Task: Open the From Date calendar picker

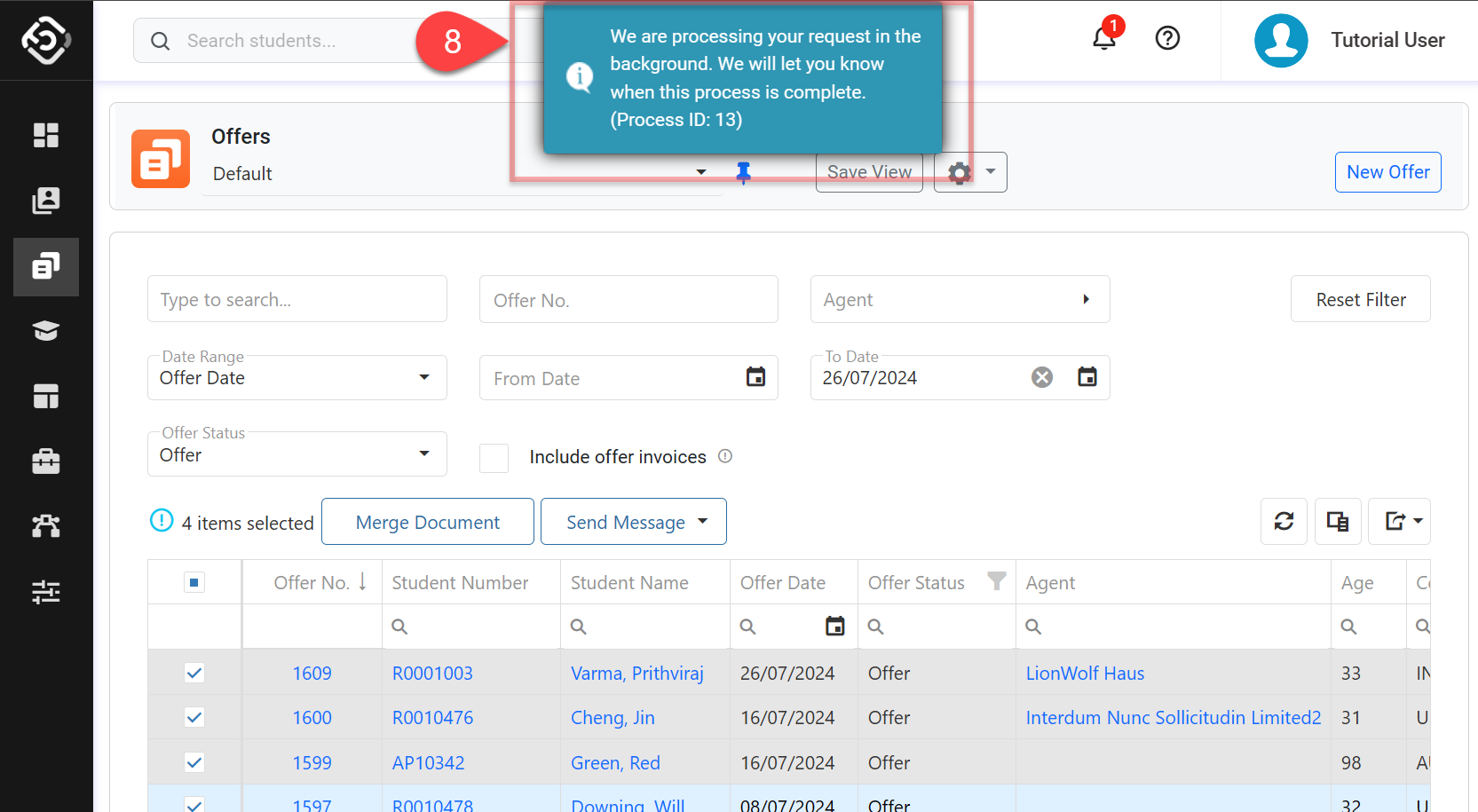Action: click(755, 377)
